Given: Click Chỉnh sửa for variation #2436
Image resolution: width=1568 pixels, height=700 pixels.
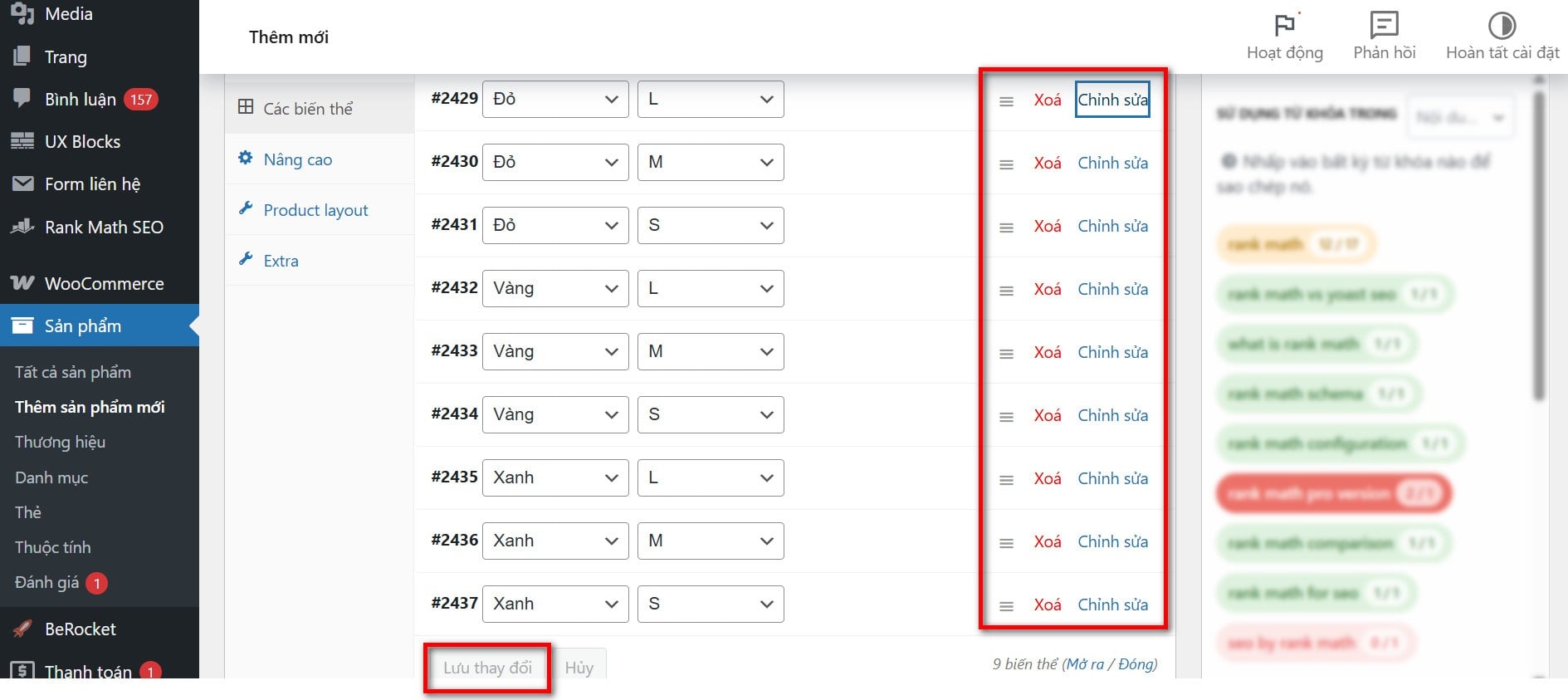Looking at the screenshot, I should tap(1112, 541).
